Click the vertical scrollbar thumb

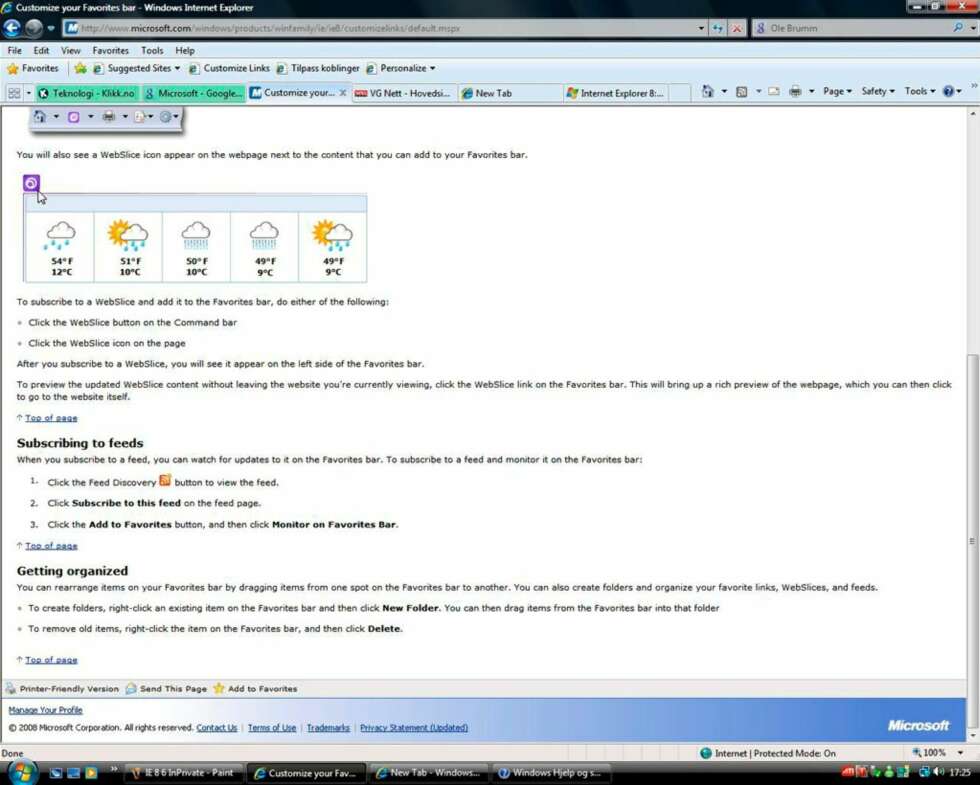972,541
